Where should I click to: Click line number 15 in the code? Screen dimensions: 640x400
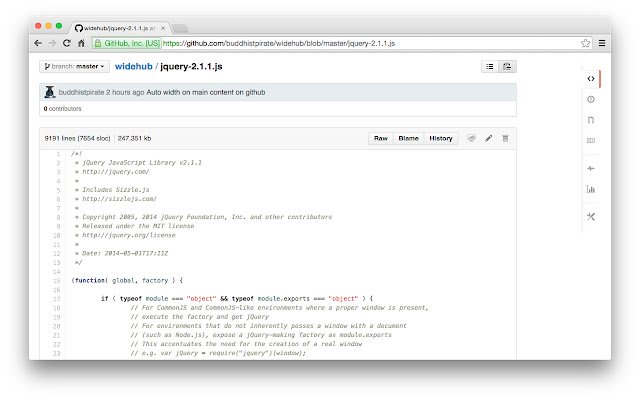[56, 281]
